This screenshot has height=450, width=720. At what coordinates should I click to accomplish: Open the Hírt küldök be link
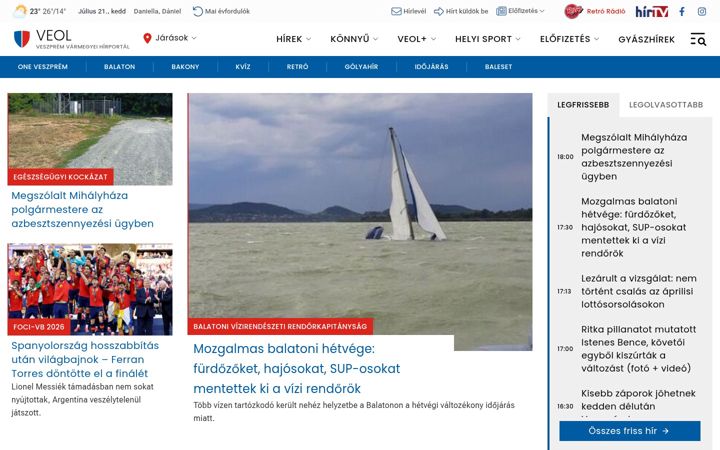click(x=467, y=11)
